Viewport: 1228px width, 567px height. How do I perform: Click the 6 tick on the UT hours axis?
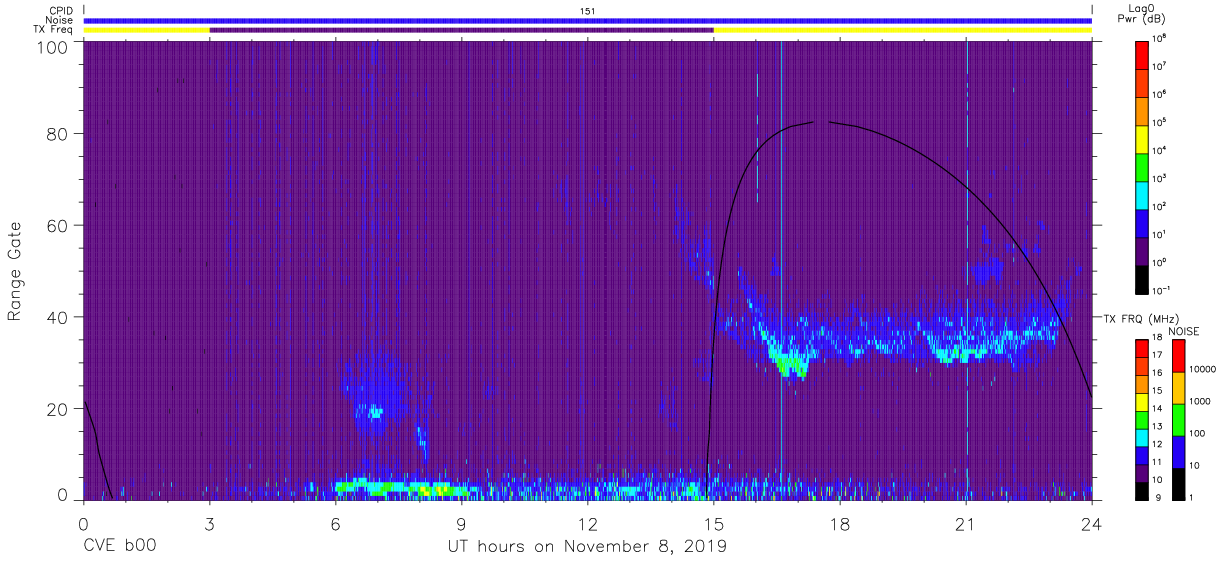[336, 522]
